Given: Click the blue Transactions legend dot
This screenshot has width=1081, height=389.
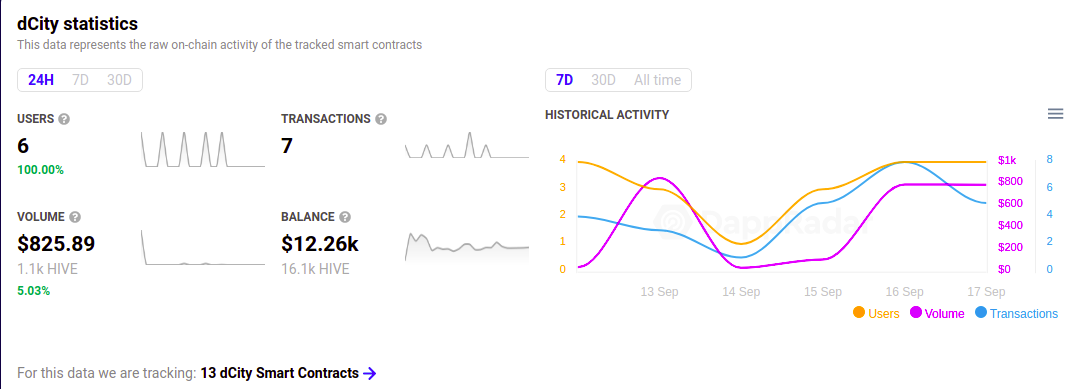Looking at the screenshot, I should 981,312.
